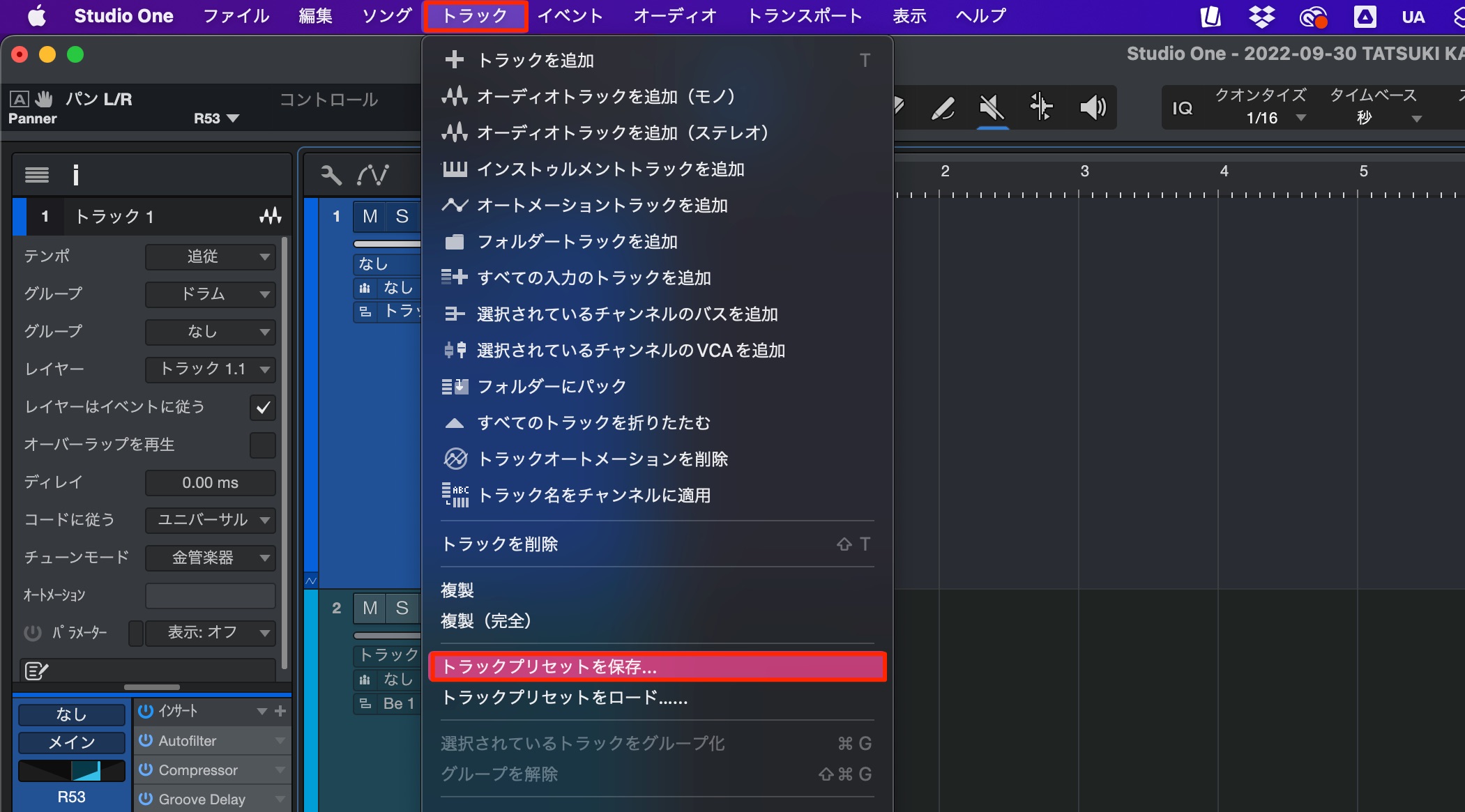Open the グループ ドラム dropdown

[211, 294]
